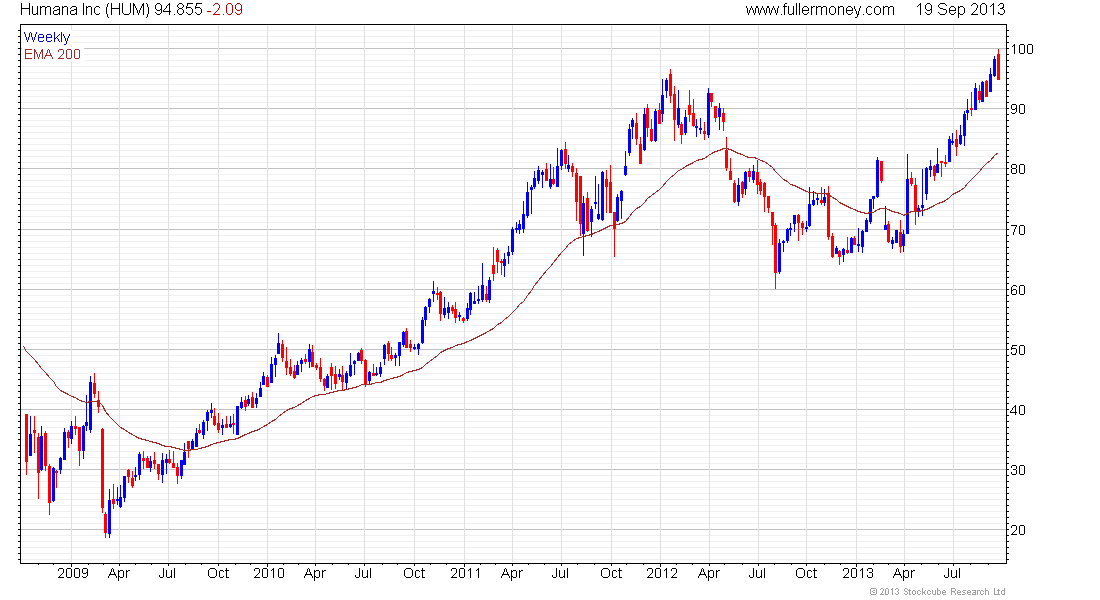Click the Humana Inc (HUM) chart title

pos(86,10)
